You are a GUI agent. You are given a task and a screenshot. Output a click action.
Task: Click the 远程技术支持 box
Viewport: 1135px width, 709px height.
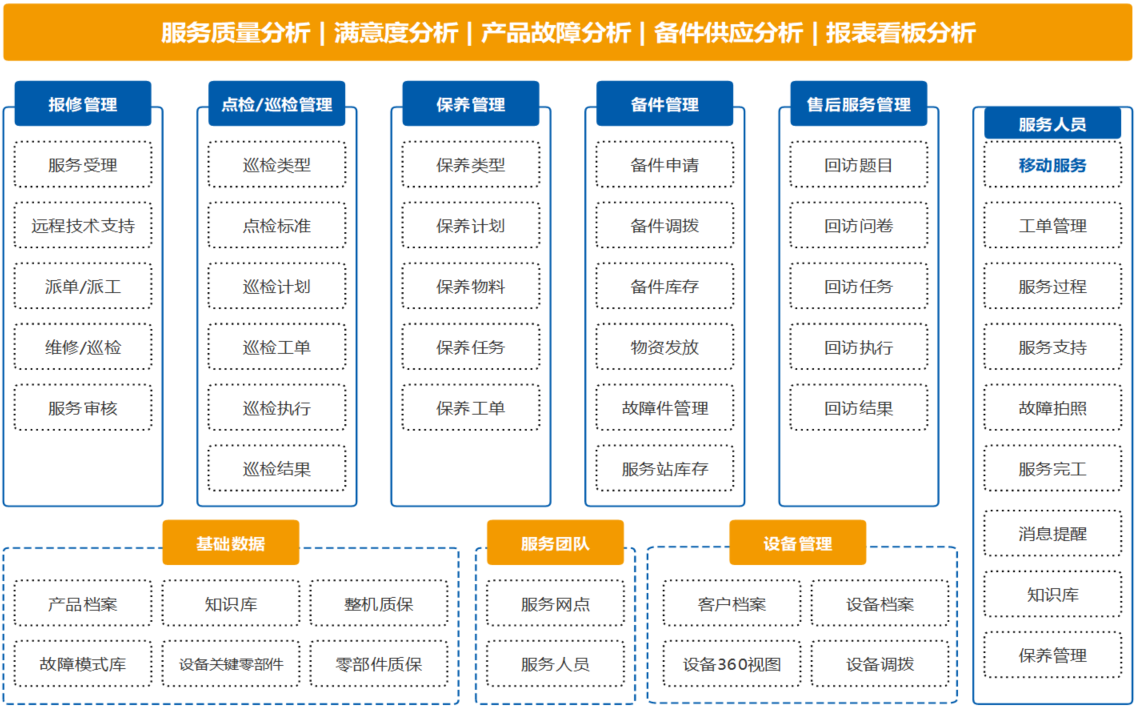coord(83,226)
